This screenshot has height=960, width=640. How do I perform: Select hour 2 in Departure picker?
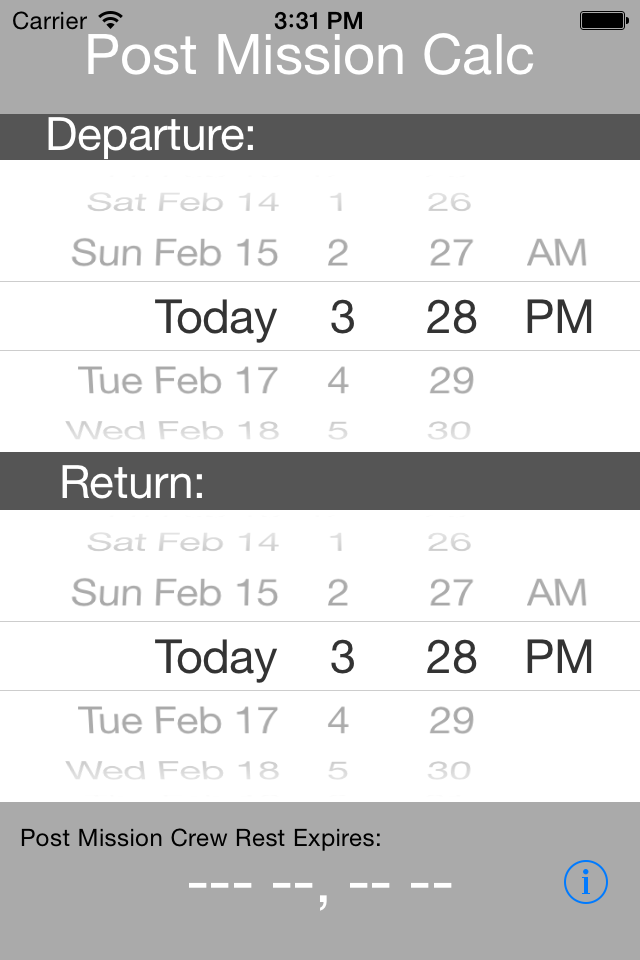[x=338, y=253]
